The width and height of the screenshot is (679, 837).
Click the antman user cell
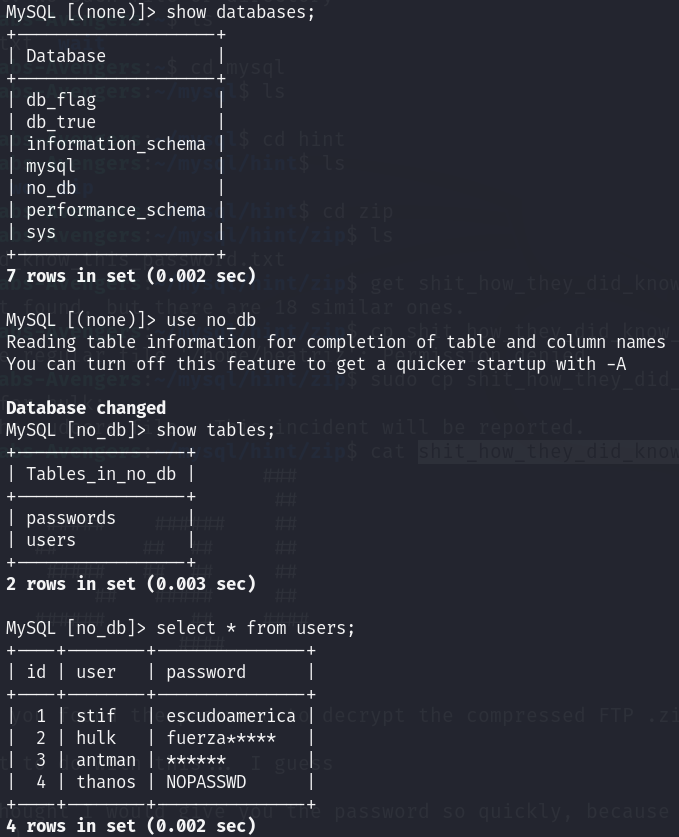pos(106,760)
